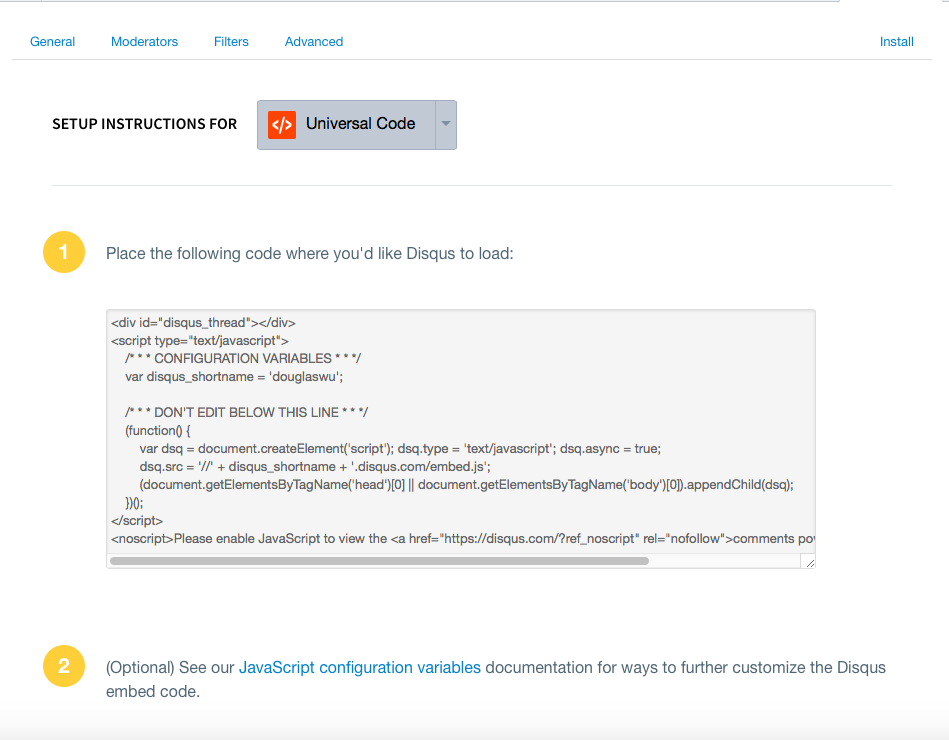This screenshot has height=740, width=949.
Task: Click the document.createElement('script') code line
Action: pyautogui.click(x=400, y=448)
